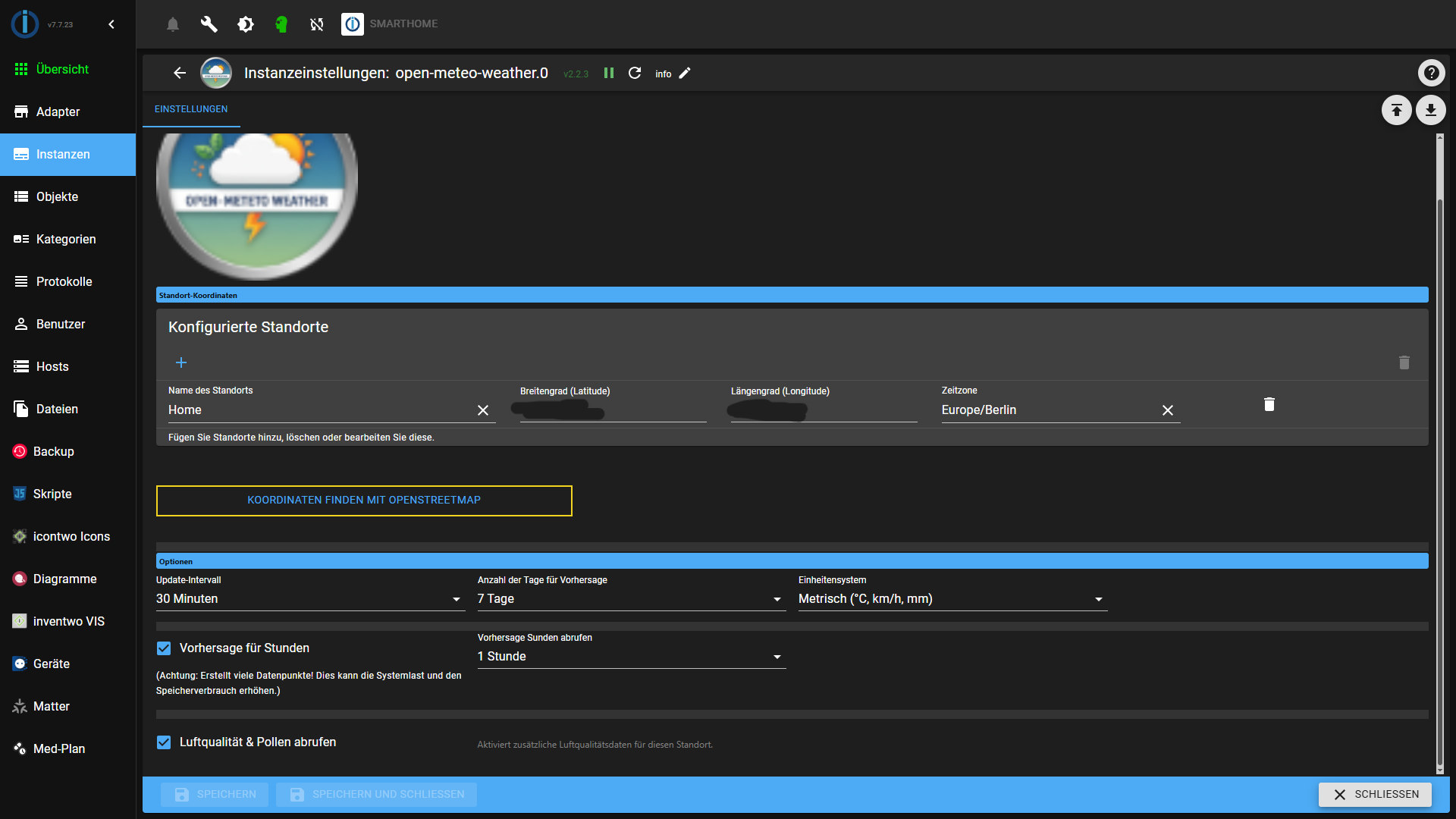Open Instanzen in the sidebar

[x=64, y=154]
